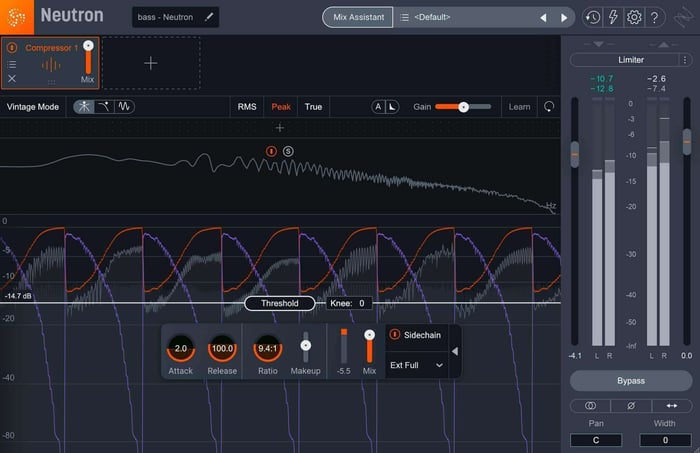Click the output up-arrow indicator above meters
Image resolution: width=700 pixels, height=453 pixels.
pos(663,44)
